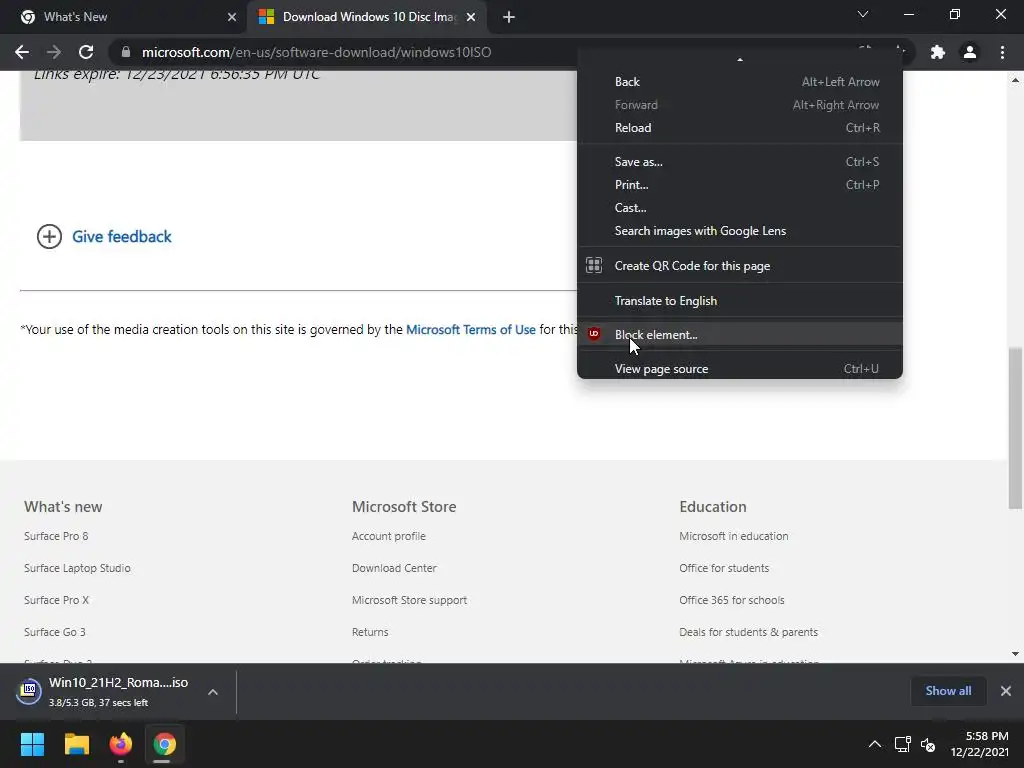Click the scrollbar down arrow
The height and width of the screenshot is (768, 1024).
tap(1015, 654)
